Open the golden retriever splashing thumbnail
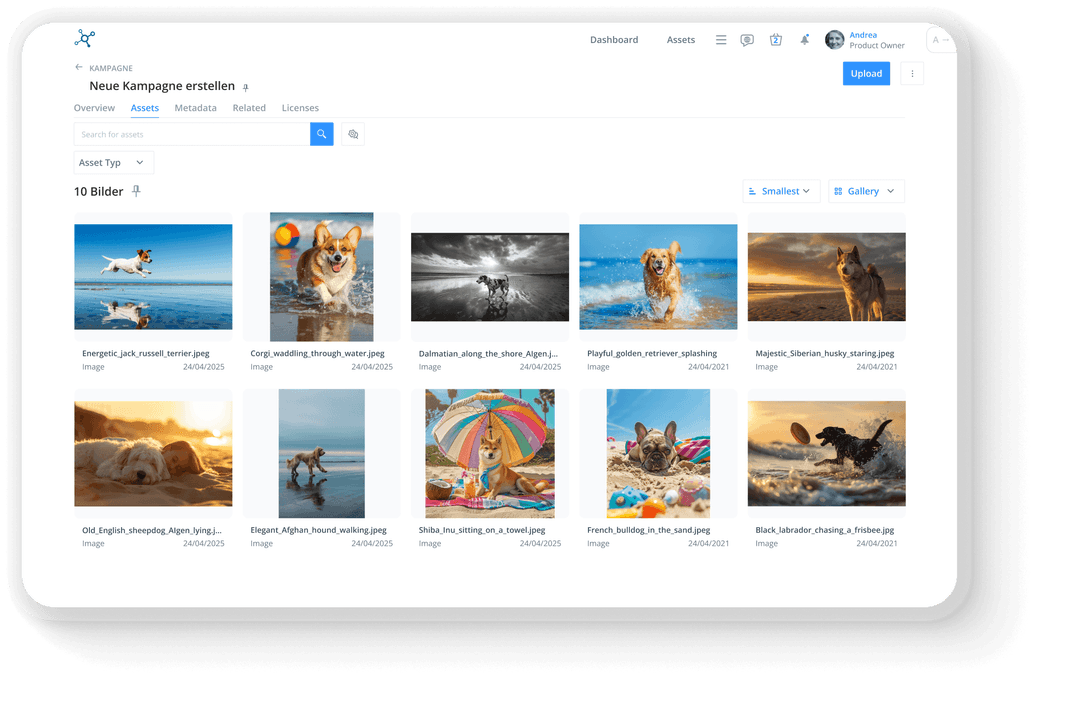This screenshot has width=1080, height=718. click(658, 277)
